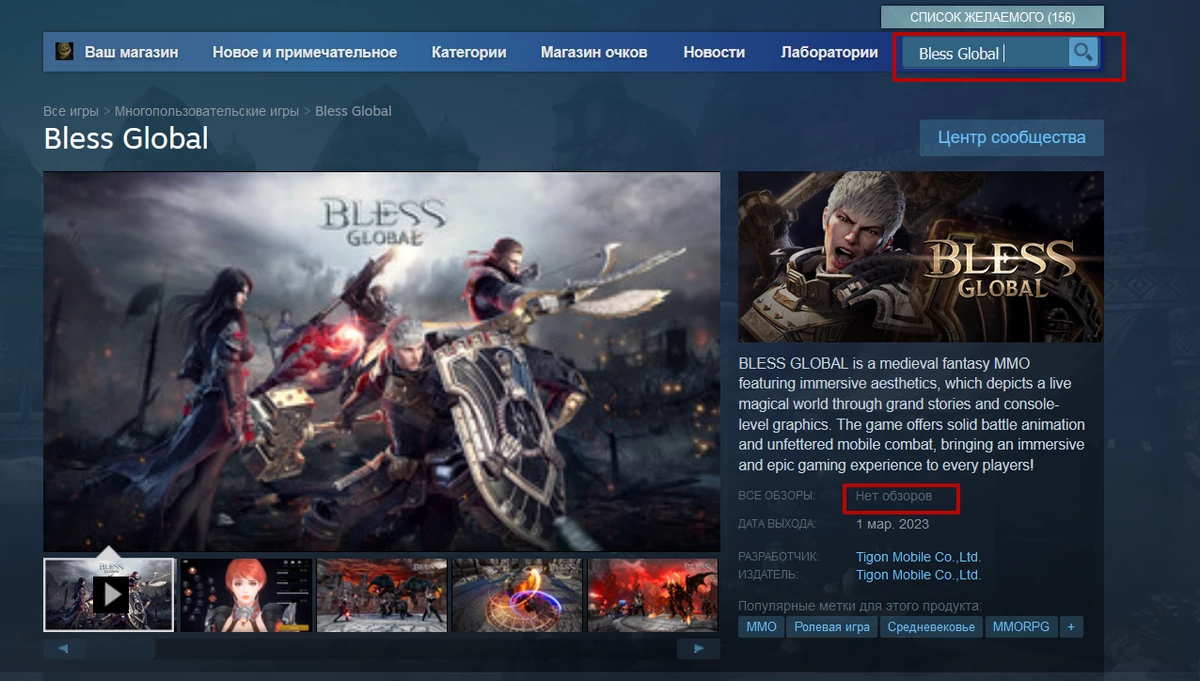Select the fifth thumbnail with red dragon scene
The height and width of the screenshot is (681, 1200).
click(x=653, y=595)
